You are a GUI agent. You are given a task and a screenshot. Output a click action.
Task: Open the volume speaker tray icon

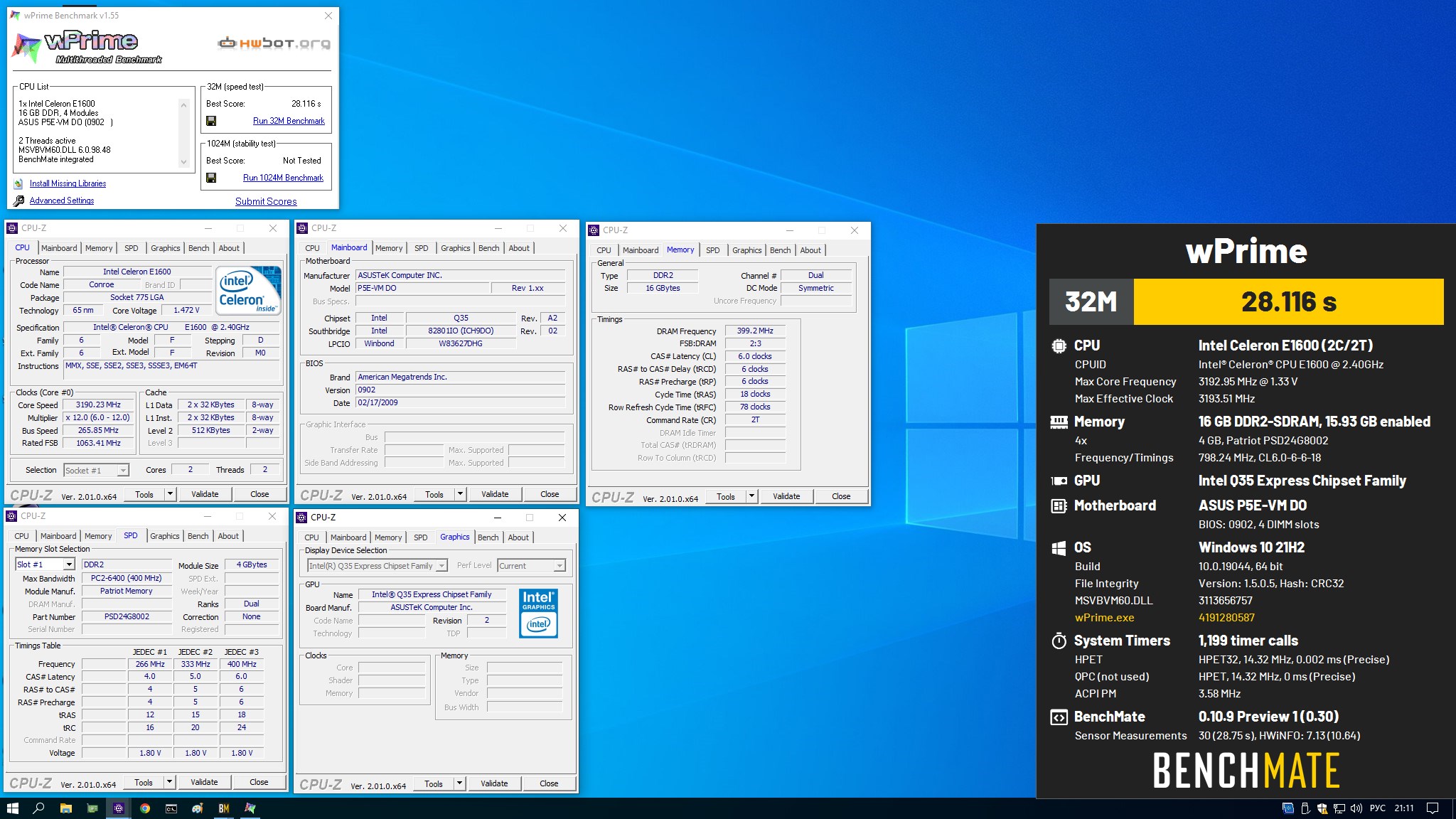(1356, 808)
